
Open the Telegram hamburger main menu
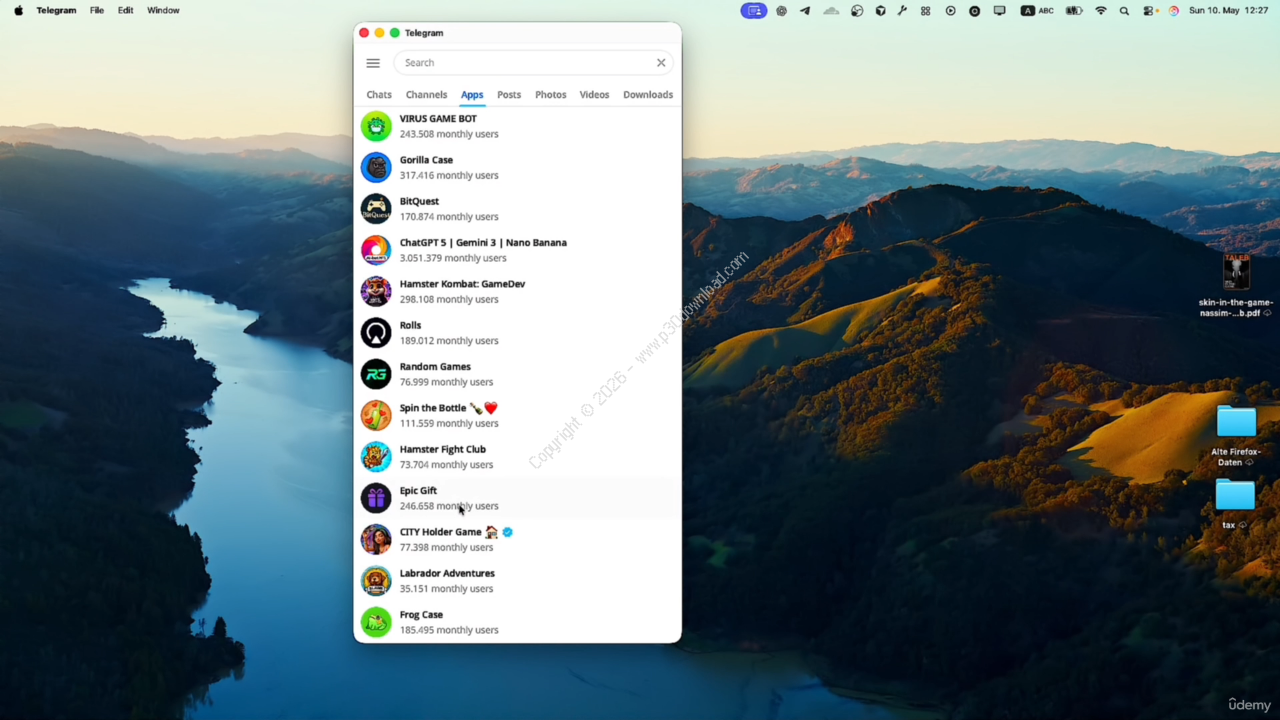coord(373,63)
